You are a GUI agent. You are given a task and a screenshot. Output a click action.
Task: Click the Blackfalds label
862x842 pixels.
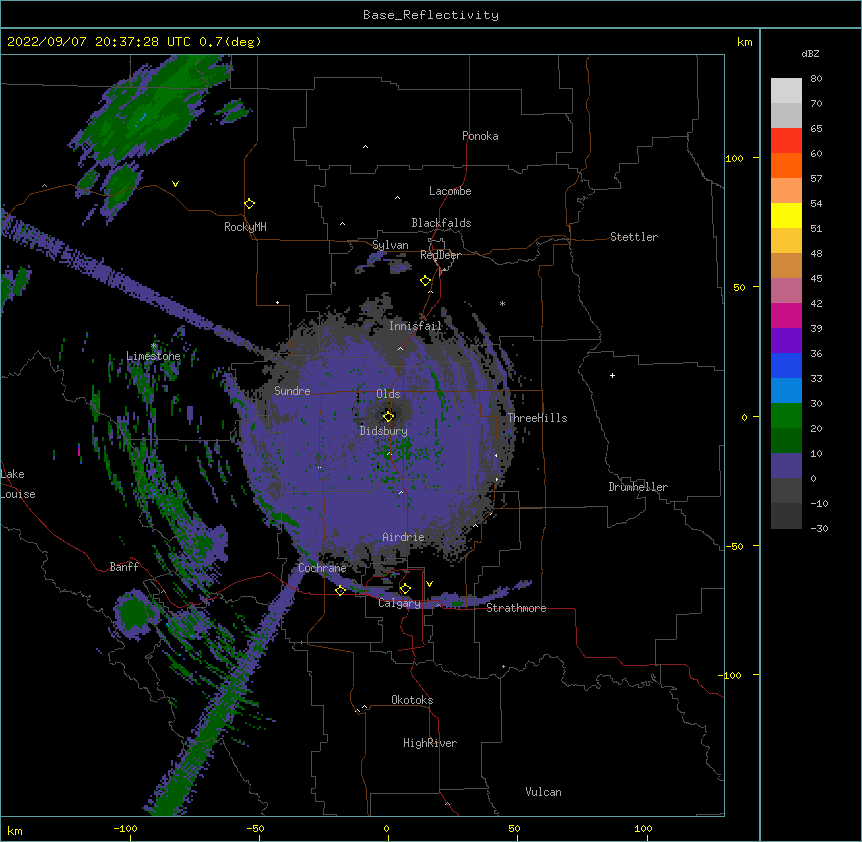click(441, 223)
